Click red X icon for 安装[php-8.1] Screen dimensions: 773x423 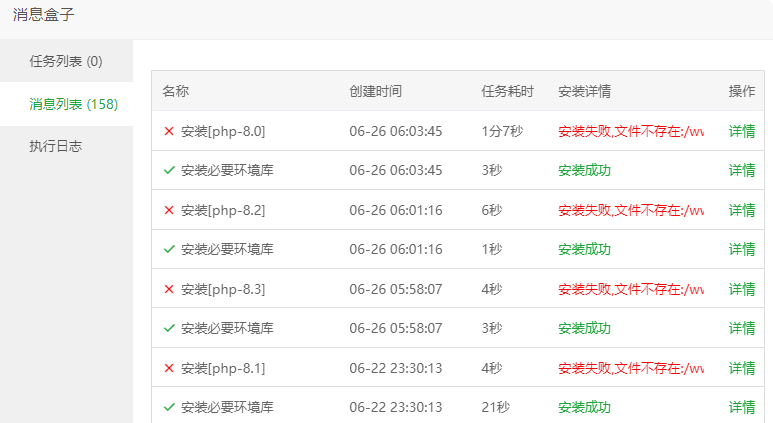(169, 368)
